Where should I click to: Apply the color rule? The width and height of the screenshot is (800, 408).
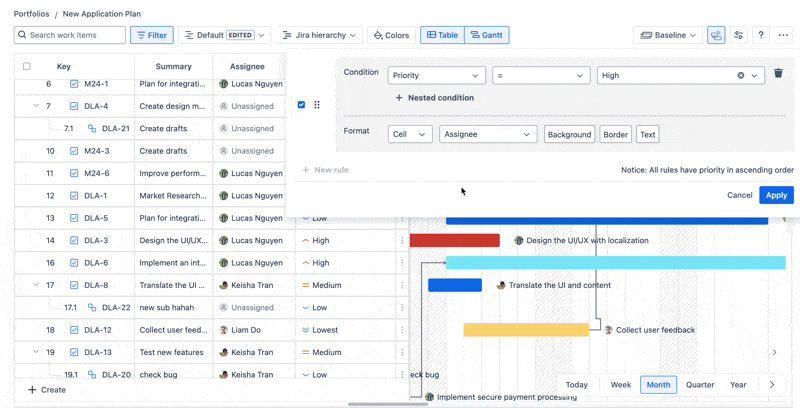pos(776,195)
